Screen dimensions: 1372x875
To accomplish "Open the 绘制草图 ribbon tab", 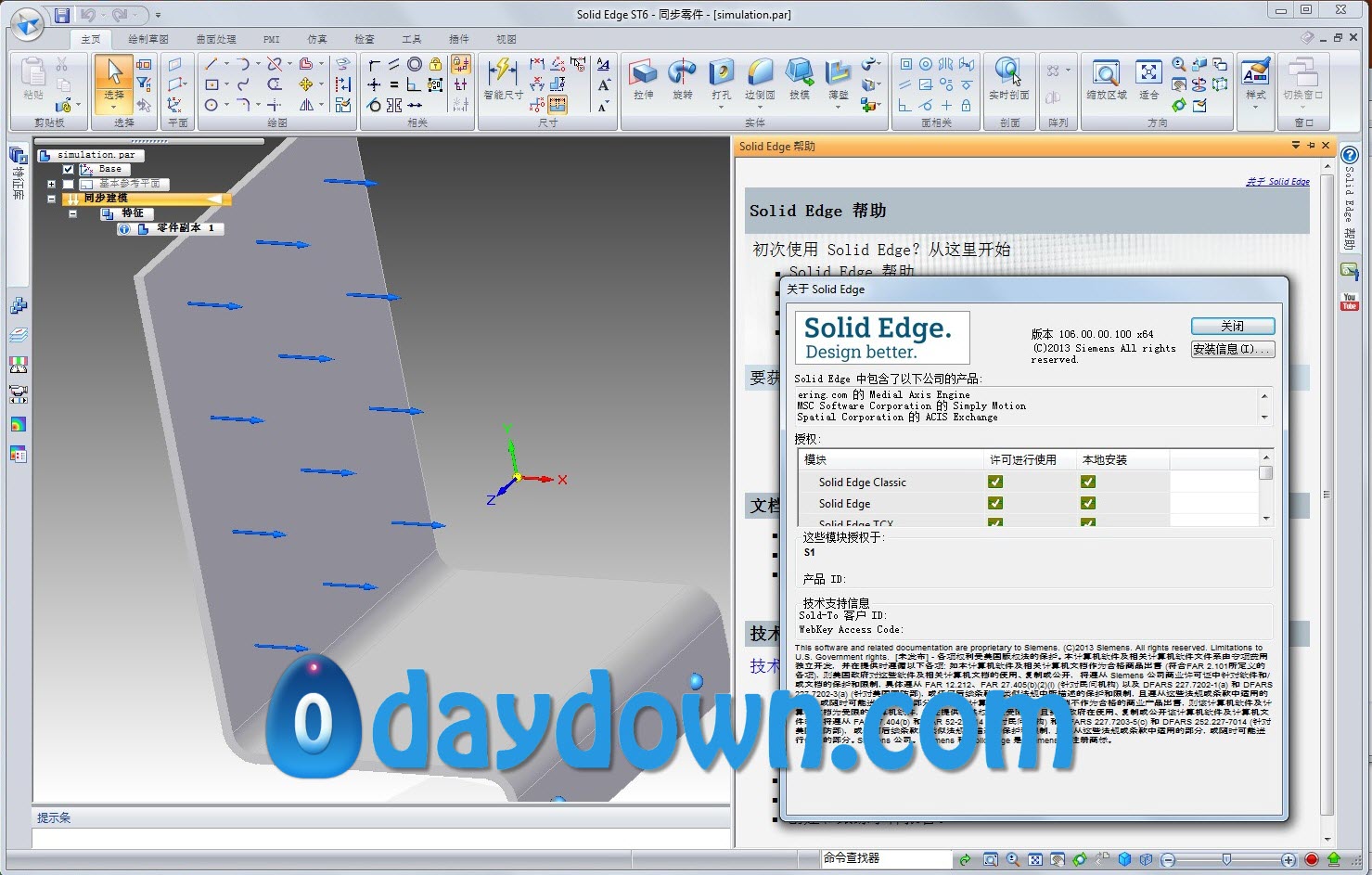I will (x=148, y=39).
